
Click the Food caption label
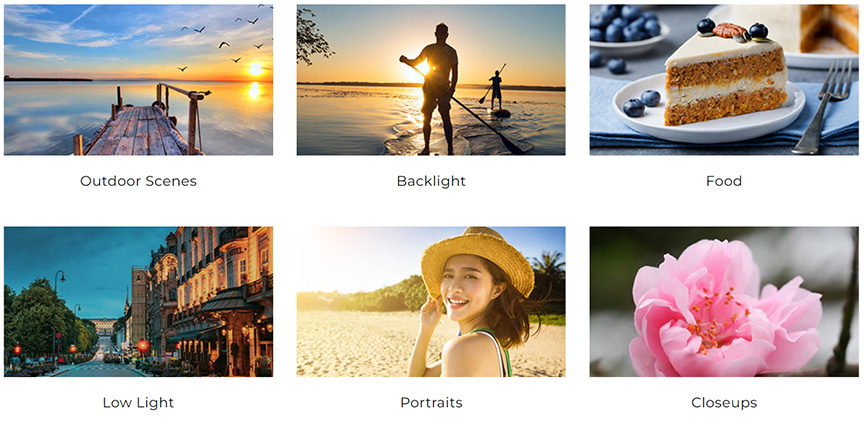coord(723,181)
